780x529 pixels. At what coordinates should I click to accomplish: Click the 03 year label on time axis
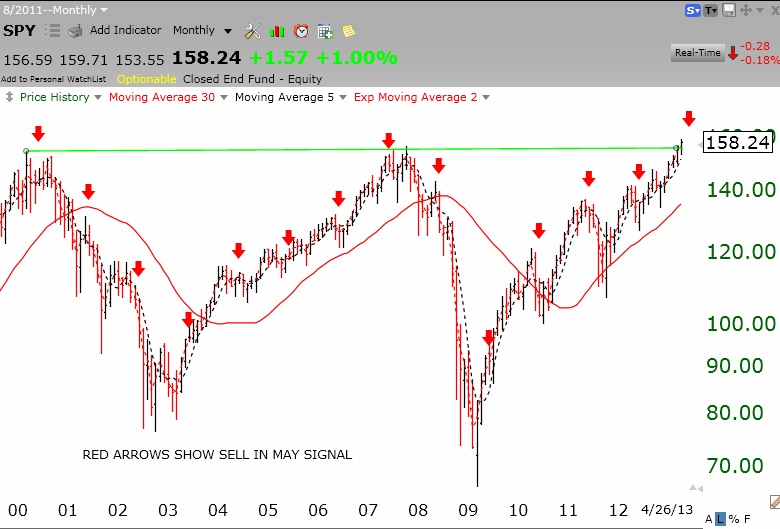tap(168, 510)
